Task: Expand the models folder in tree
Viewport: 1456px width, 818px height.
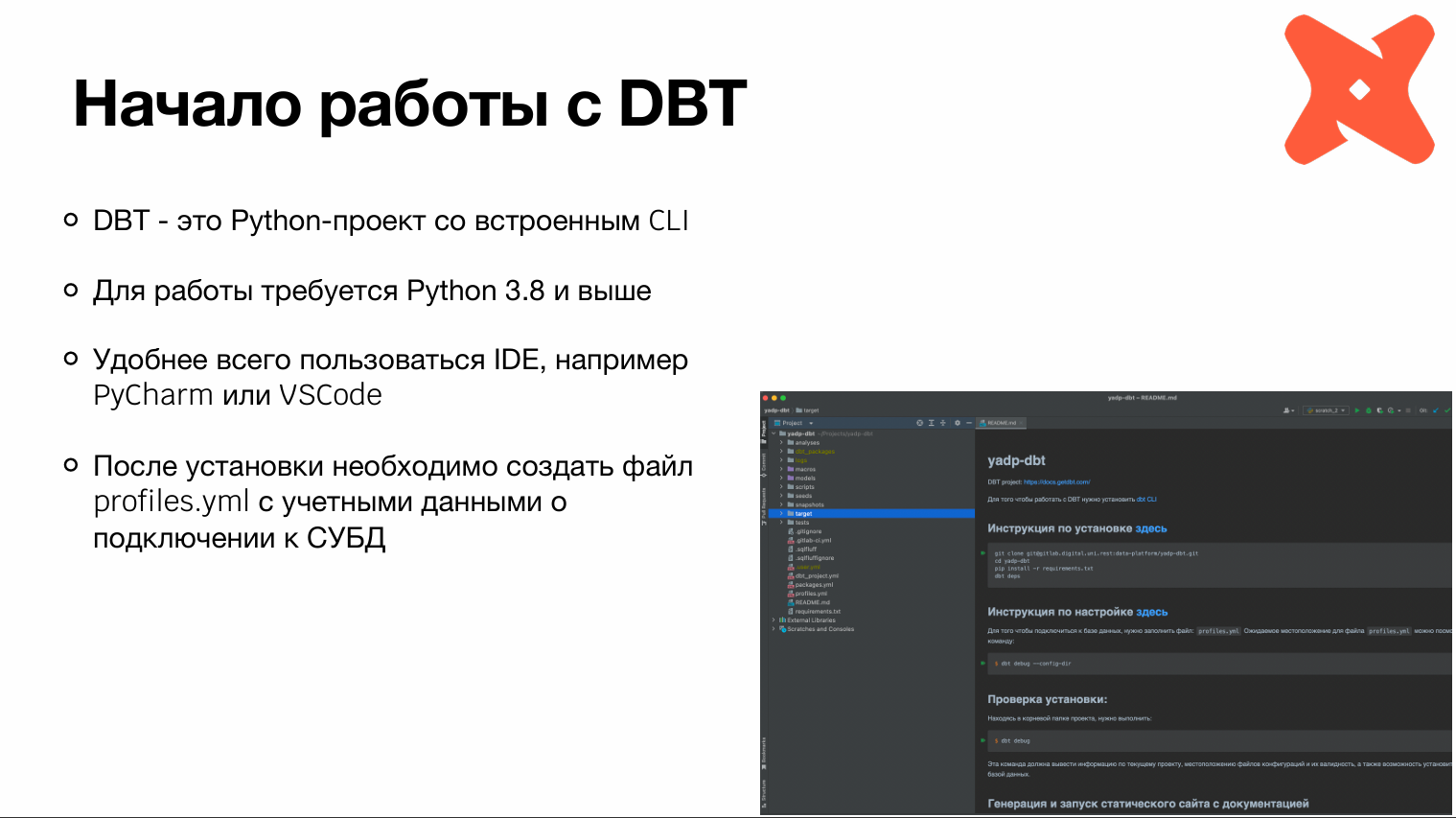Action: coord(781,479)
